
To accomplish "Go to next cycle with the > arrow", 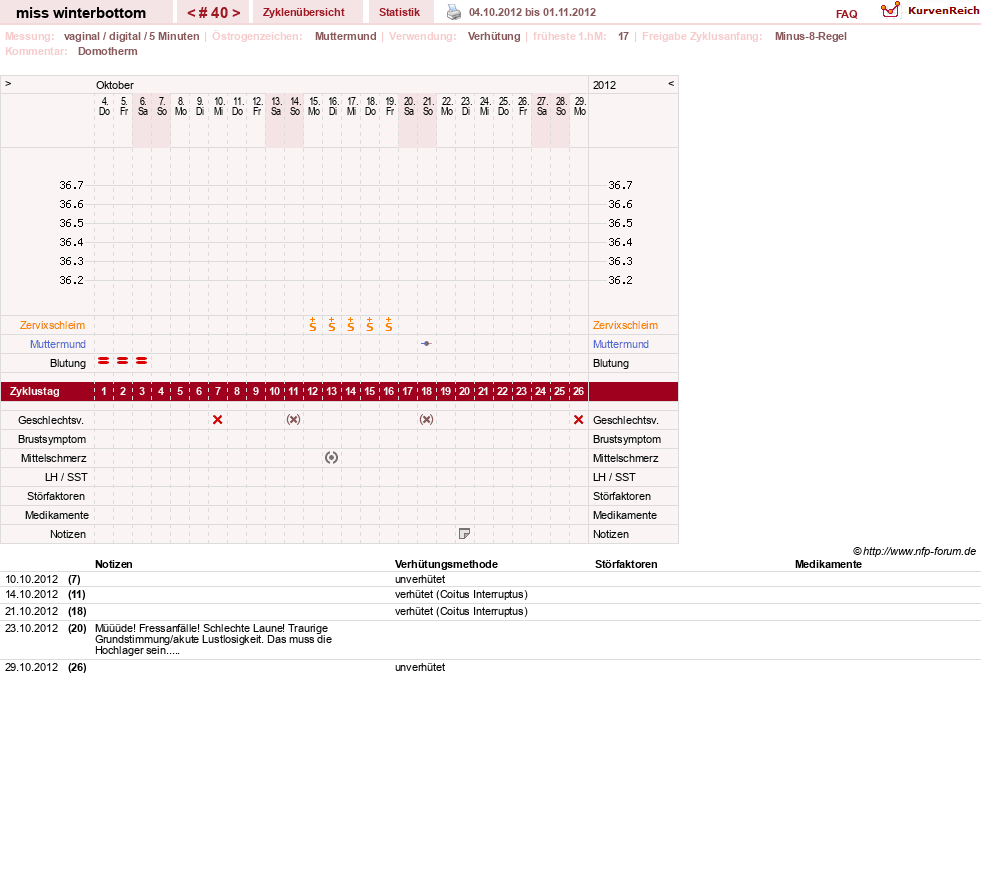I will (x=236, y=13).
